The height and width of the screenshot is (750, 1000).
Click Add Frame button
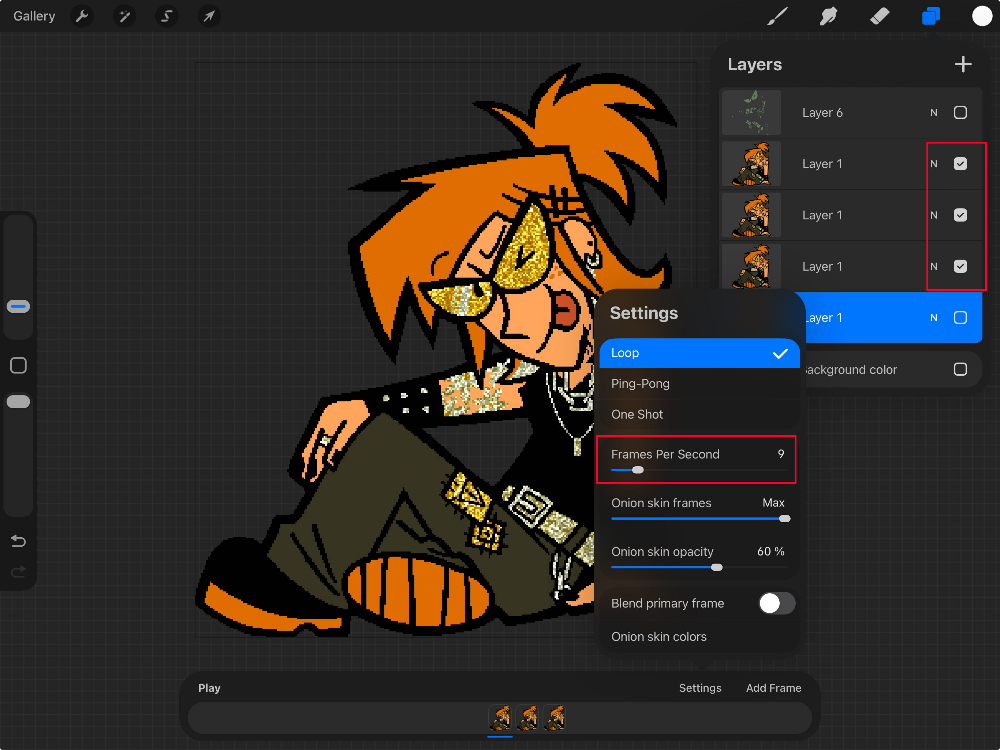773,688
